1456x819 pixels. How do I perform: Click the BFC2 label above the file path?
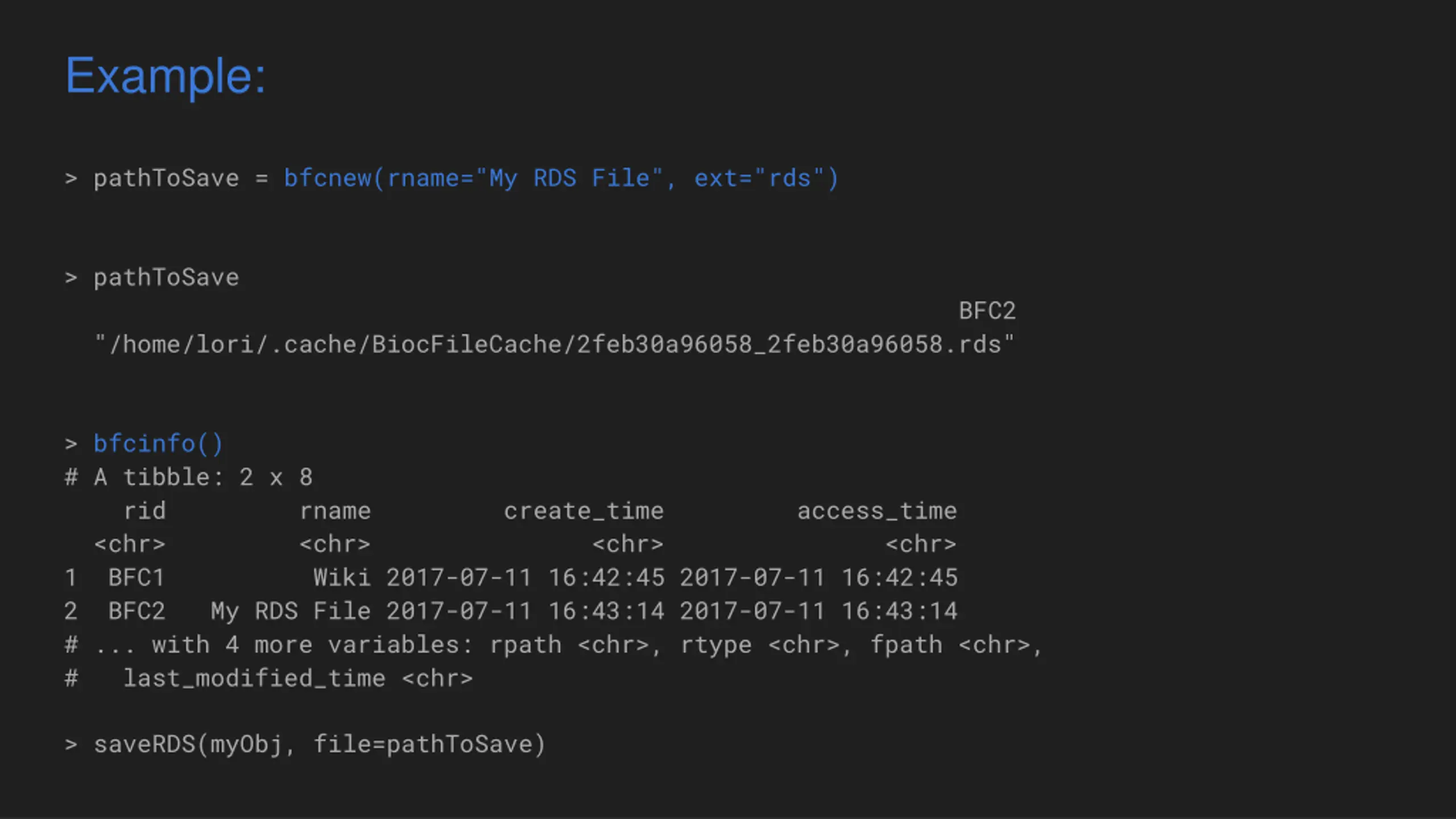987,311
